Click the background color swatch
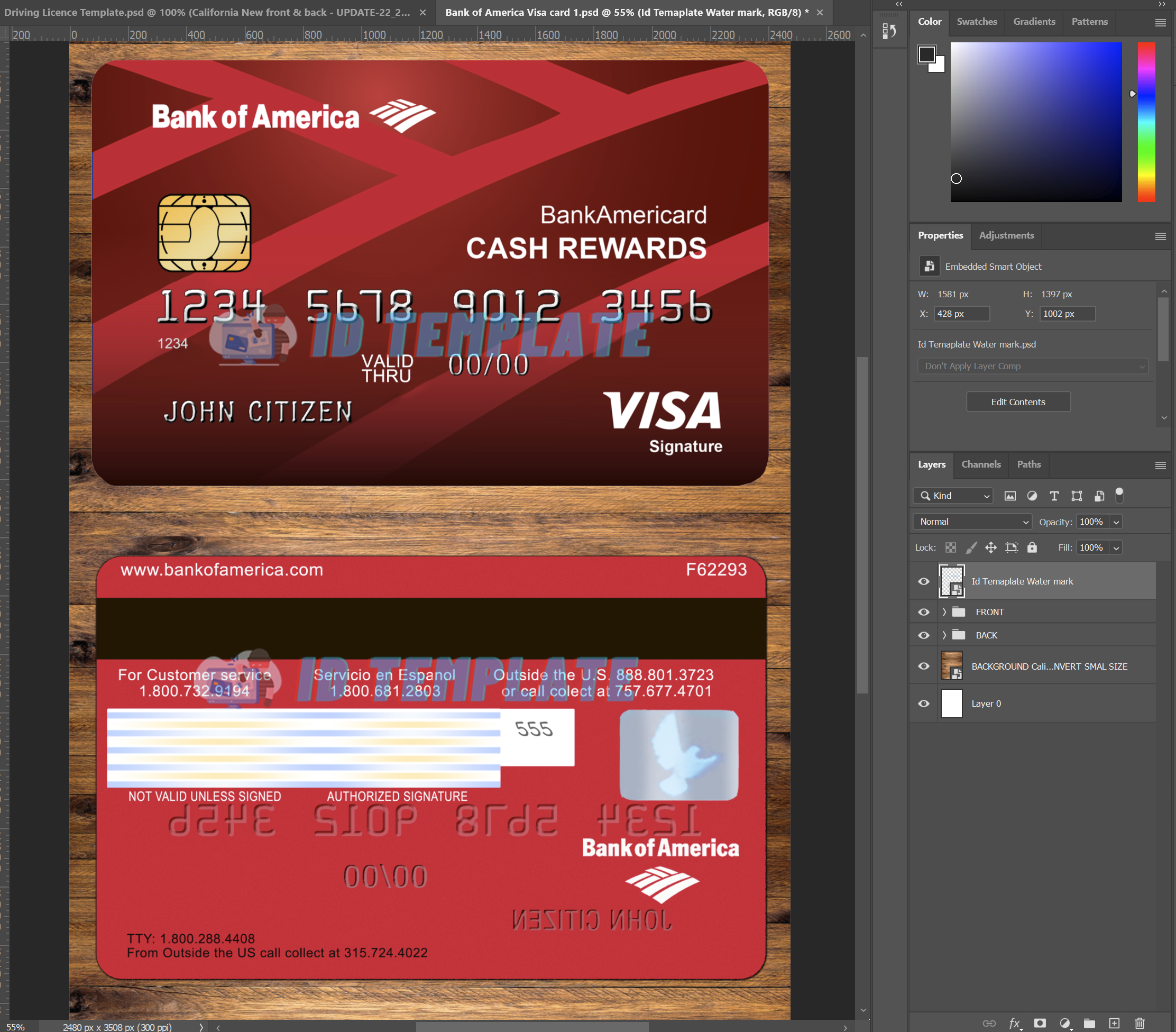This screenshot has width=1176, height=1032. (x=939, y=65)
